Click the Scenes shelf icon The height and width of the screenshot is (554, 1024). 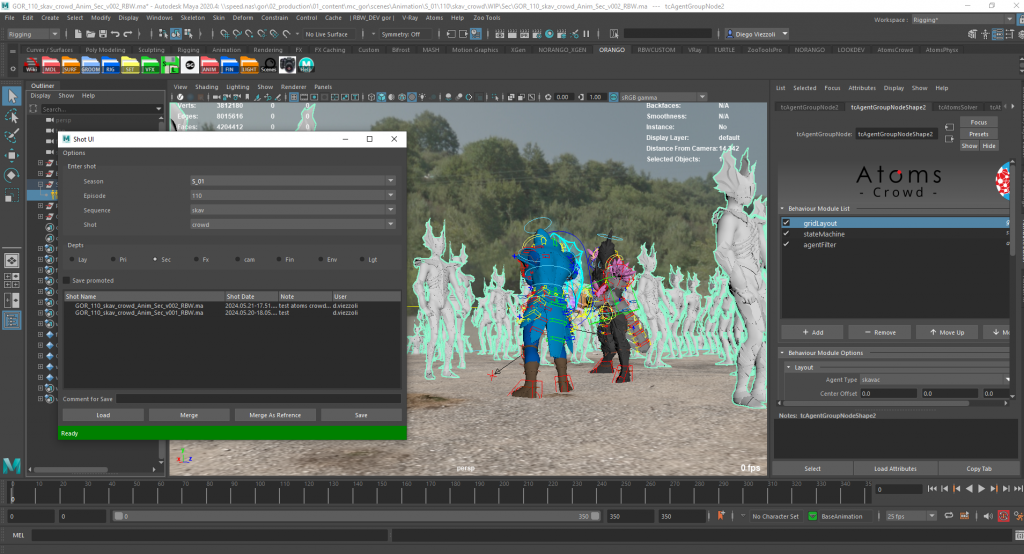coord(268,65)
